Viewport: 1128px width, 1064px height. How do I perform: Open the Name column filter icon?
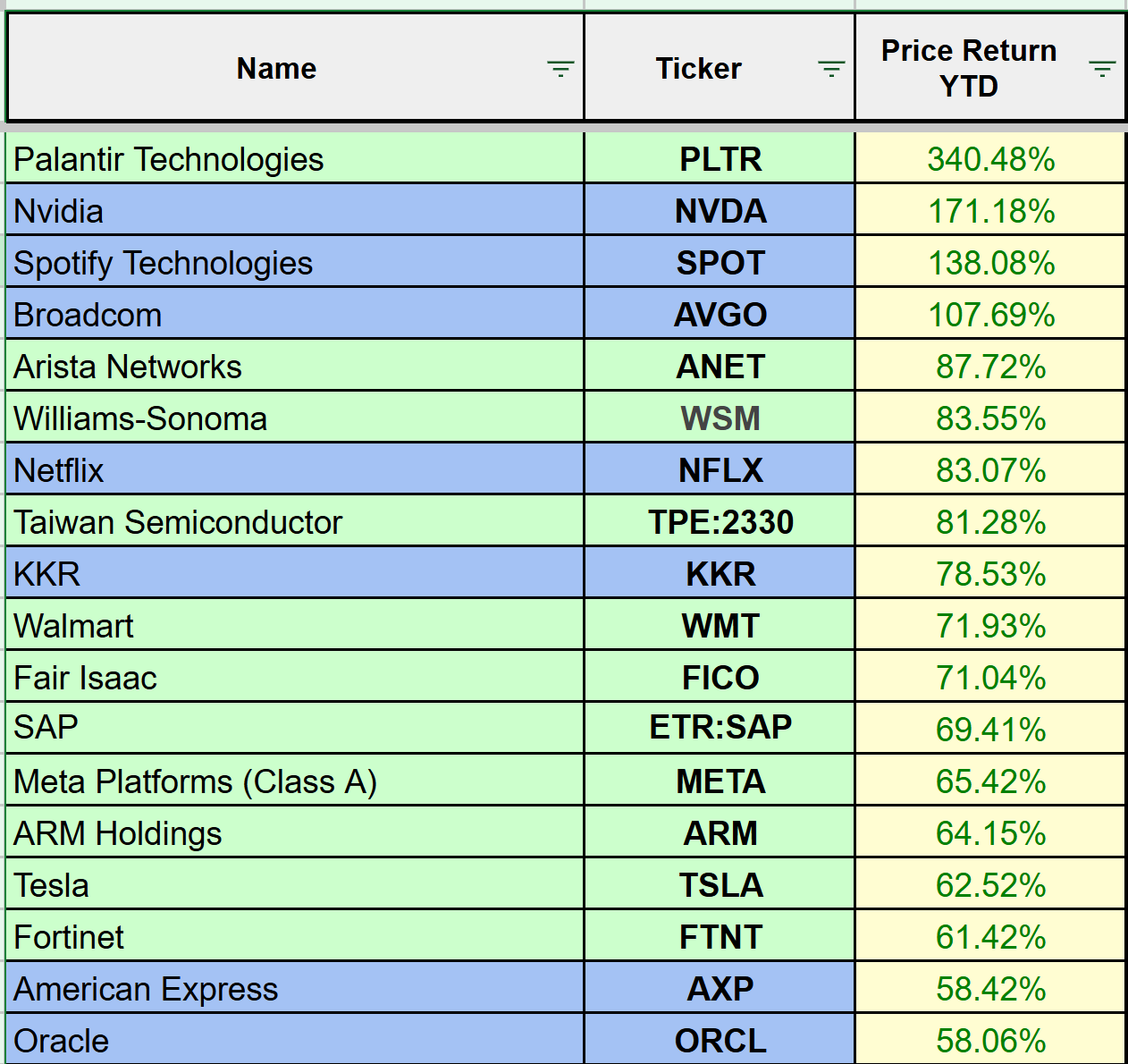(x=560, y=69)
